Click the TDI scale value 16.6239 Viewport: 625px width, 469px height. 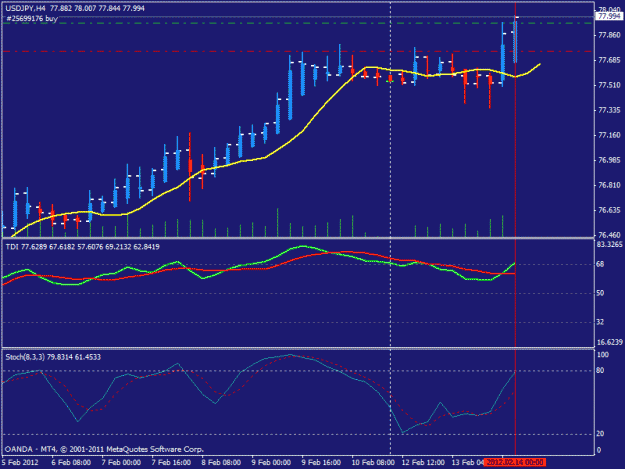(609, 342)
